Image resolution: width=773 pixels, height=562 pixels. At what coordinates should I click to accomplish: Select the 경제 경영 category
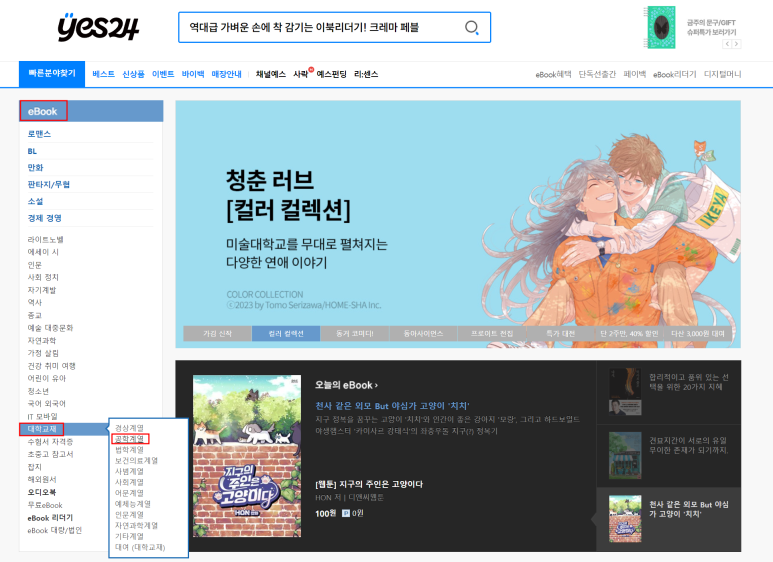(44, 218)
